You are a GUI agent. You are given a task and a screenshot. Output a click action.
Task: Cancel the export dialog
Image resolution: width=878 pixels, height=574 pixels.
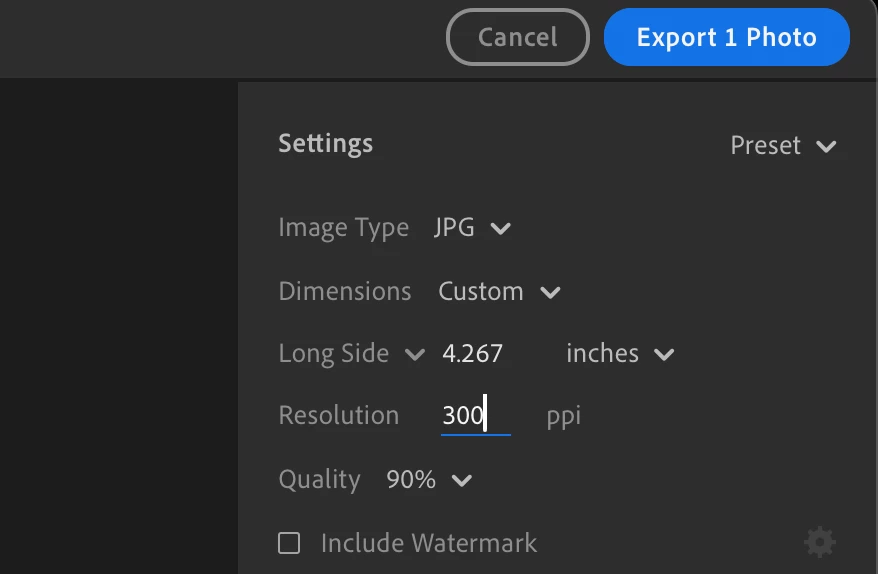(517, 38)
